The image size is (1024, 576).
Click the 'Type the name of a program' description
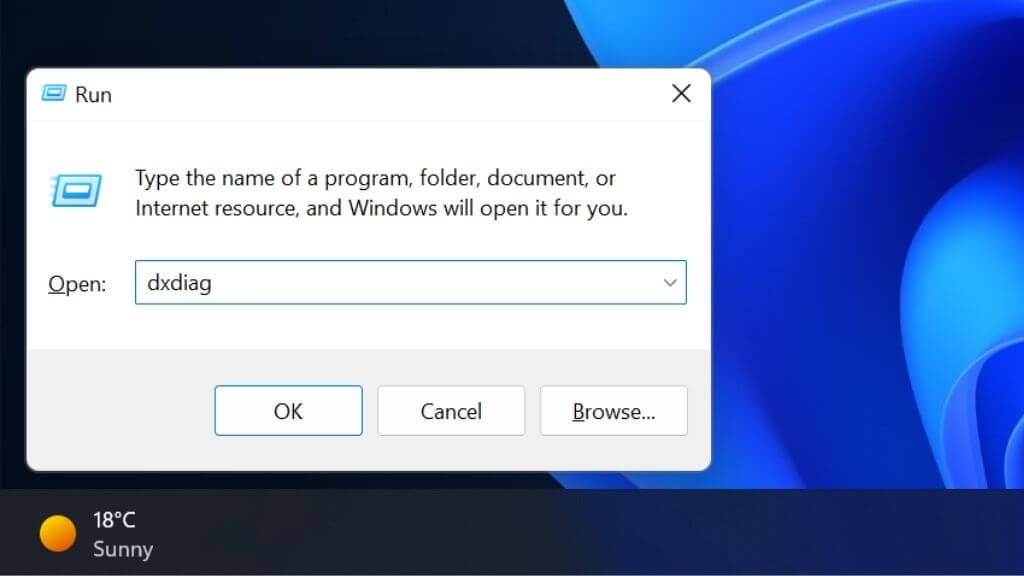pyautogui.click(x=381, y=193)
